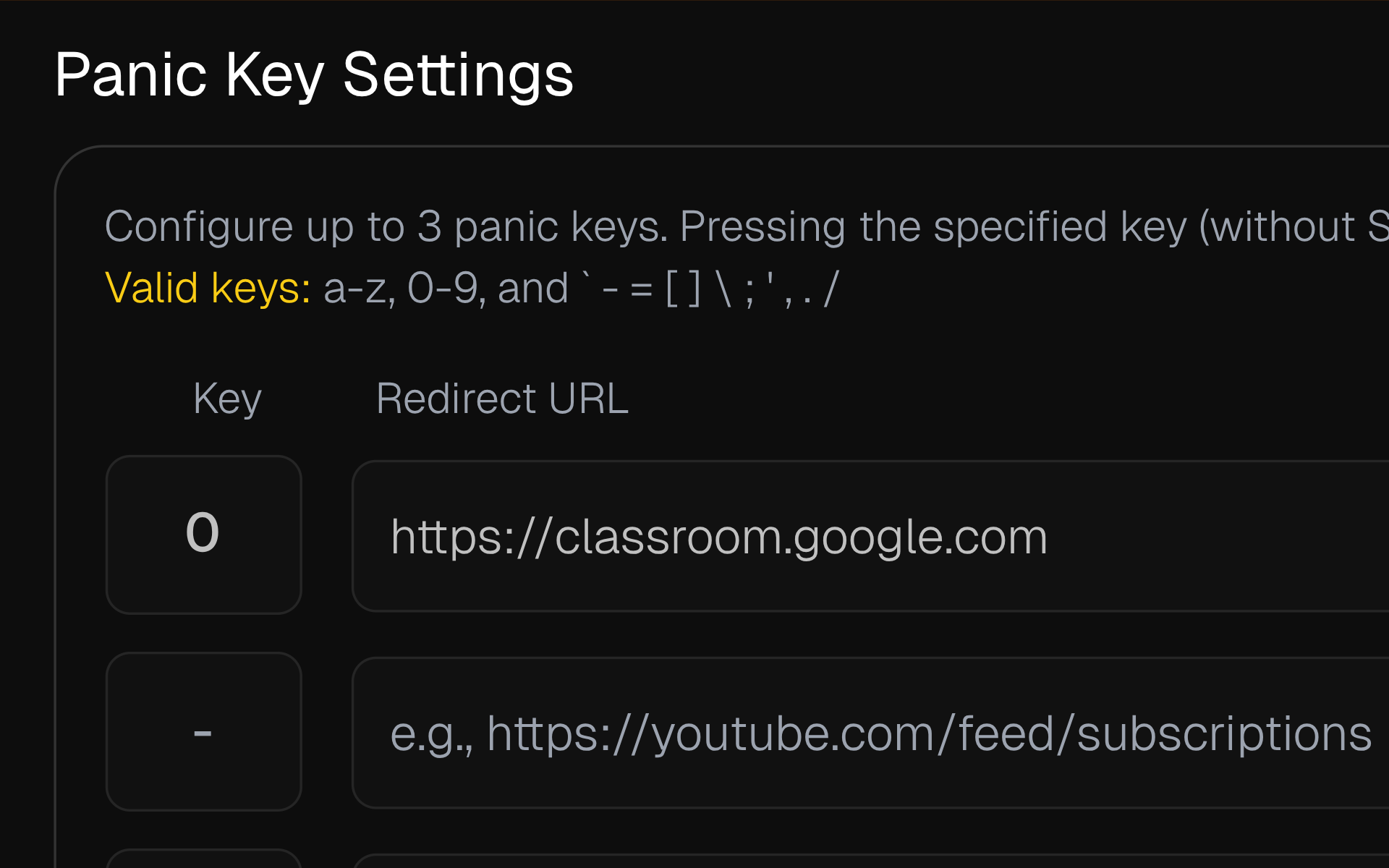Click the forward slash ending the valid keys
Viewport: 1389px width, 868px height.
(831, 288)
